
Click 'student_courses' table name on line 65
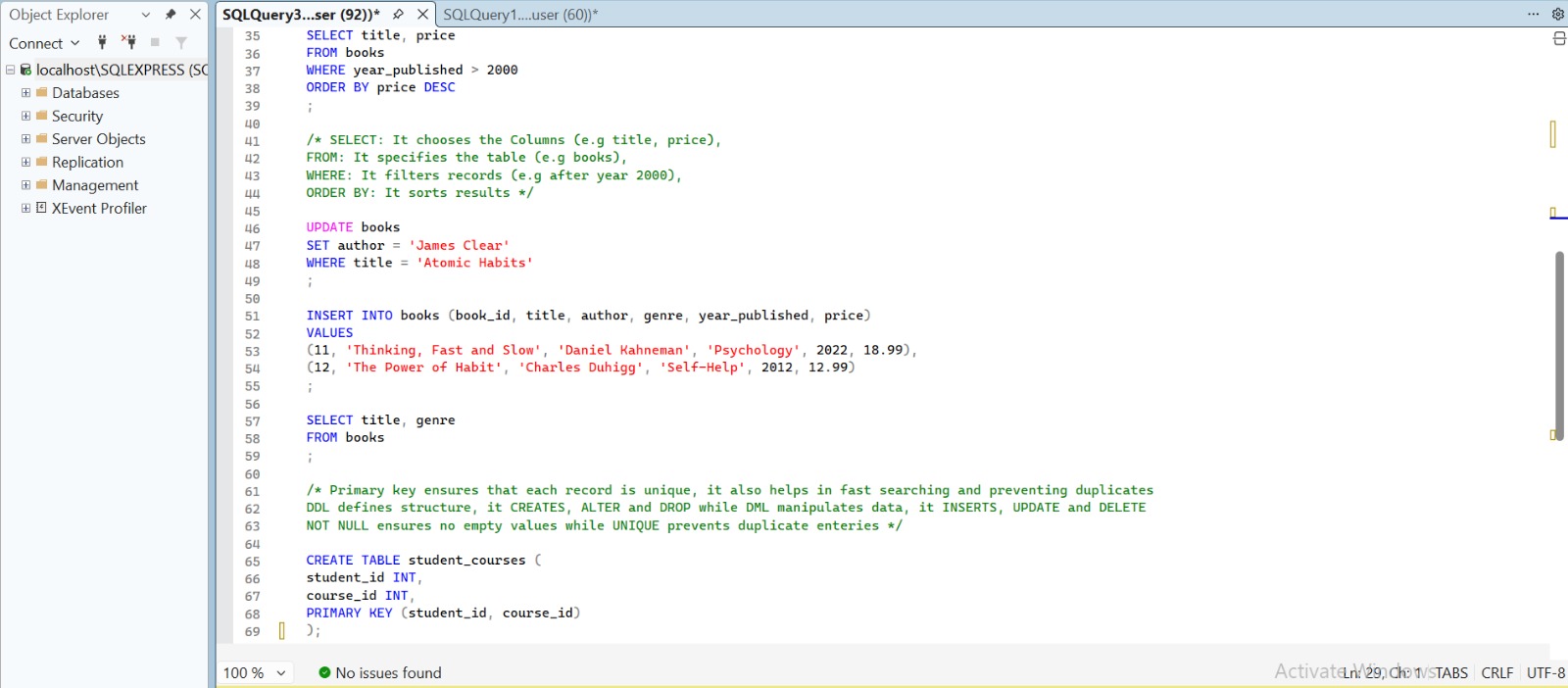[466, 561]
